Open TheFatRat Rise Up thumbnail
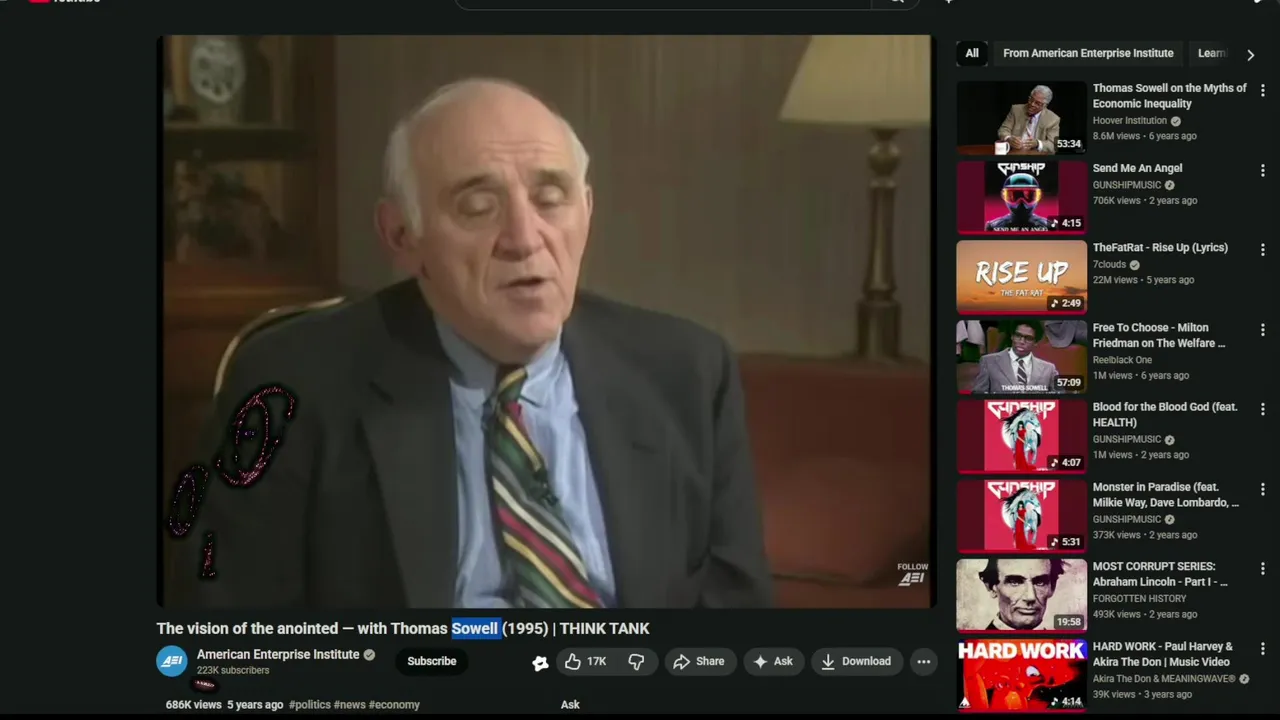The height and width of the screenshot is (720, 1280). click(x=1021, y=277)
